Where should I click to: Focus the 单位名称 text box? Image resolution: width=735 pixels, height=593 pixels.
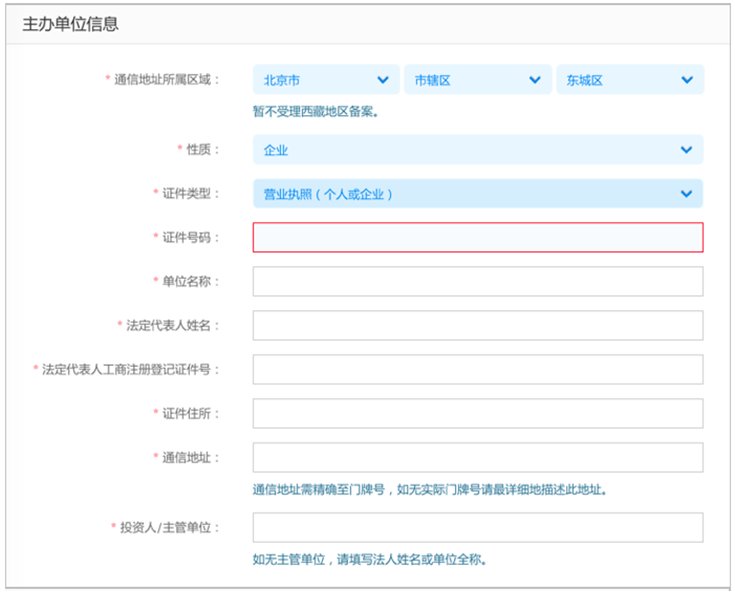click(x=477, y=282)
